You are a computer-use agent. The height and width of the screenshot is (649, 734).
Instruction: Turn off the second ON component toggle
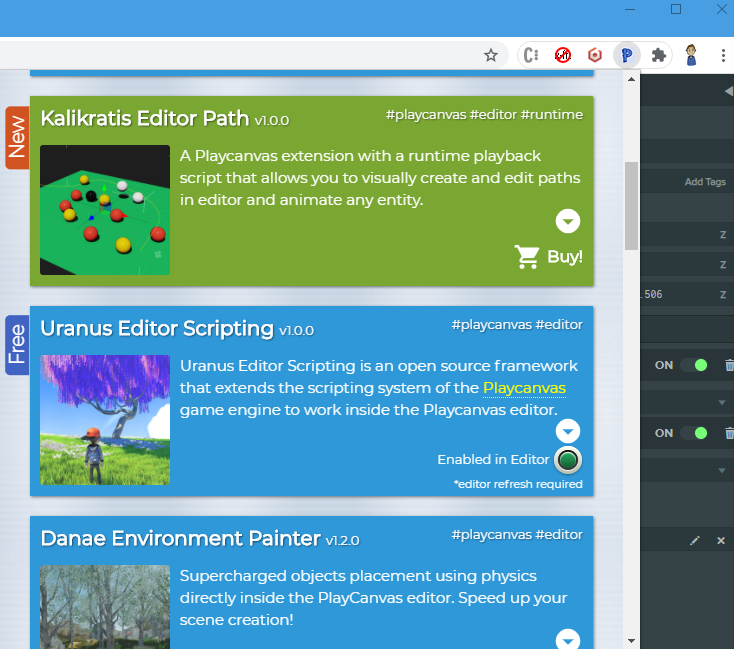click(694, 433)
